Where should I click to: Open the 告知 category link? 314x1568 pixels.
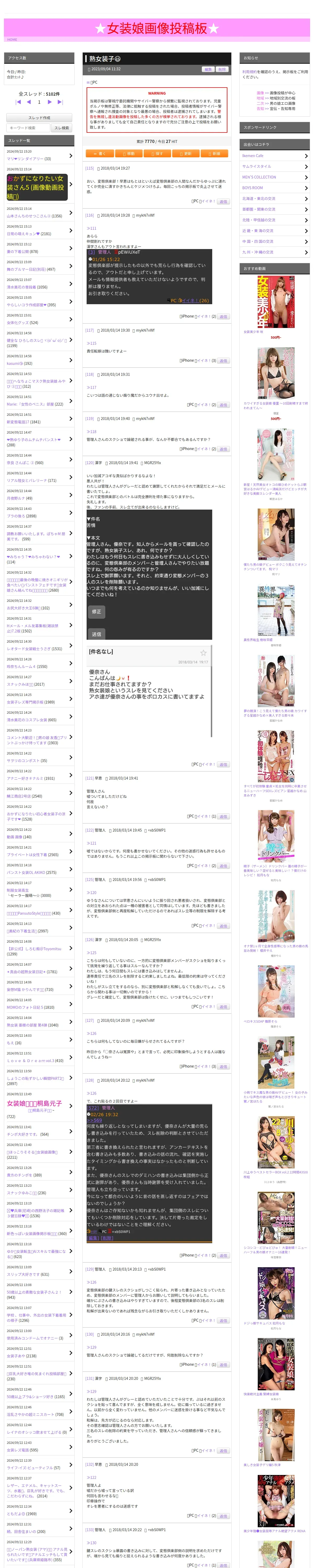coord(260,108)
